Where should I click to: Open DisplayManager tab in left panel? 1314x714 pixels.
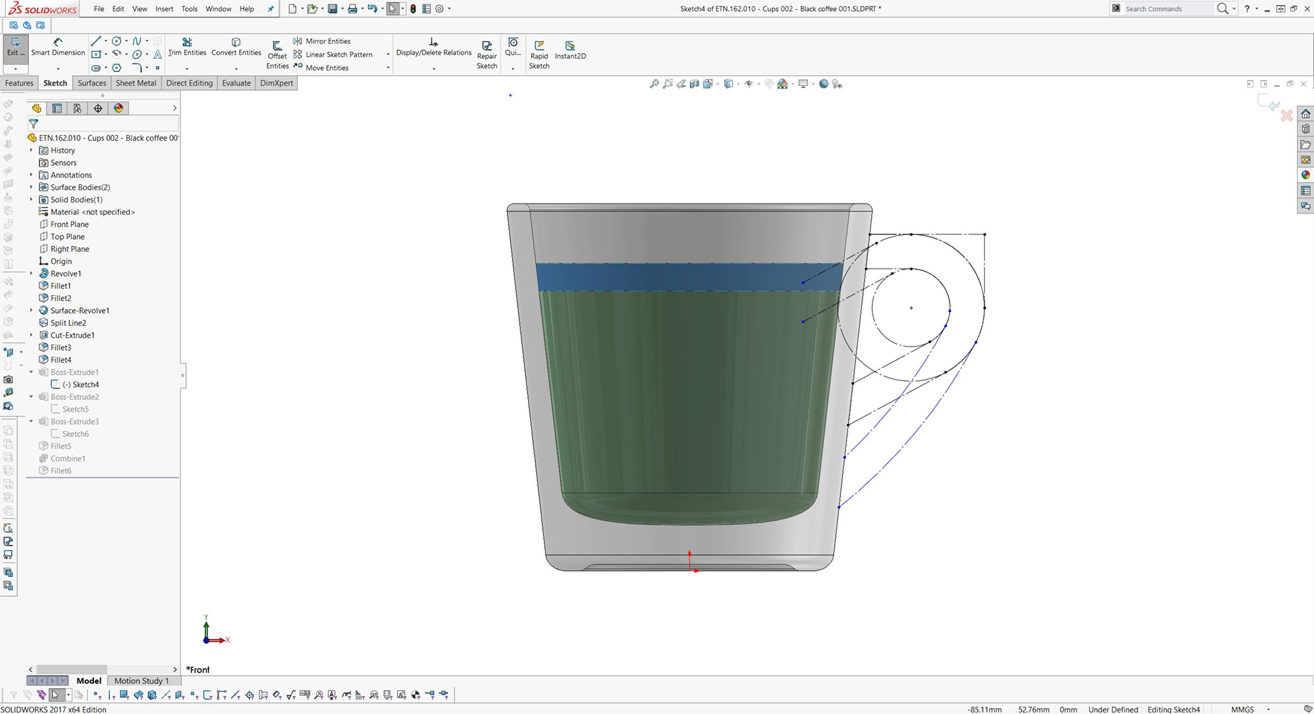pyautogui.click(x=119, y=108)
